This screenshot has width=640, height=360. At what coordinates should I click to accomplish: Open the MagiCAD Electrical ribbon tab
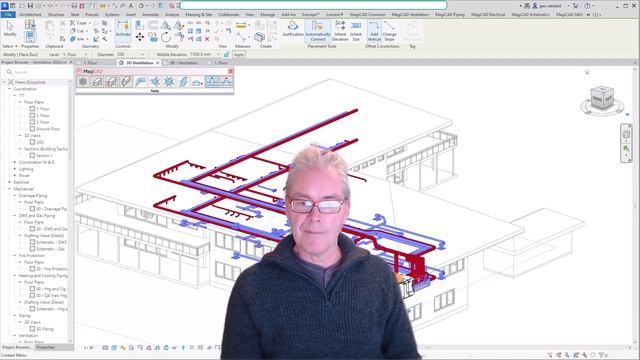tap(488, 14)
